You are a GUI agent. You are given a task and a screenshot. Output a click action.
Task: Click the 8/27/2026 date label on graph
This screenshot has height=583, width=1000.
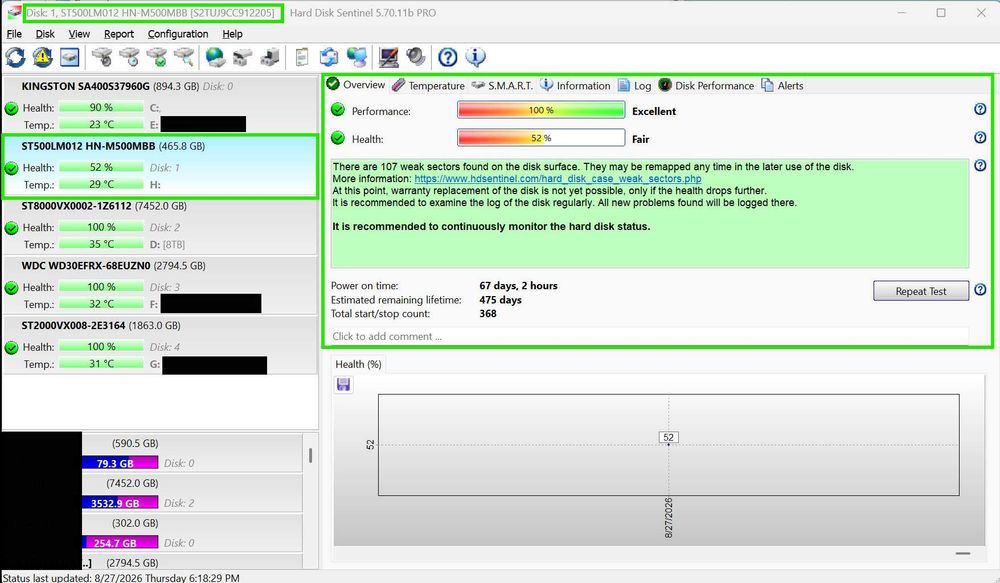click(668, 518)
